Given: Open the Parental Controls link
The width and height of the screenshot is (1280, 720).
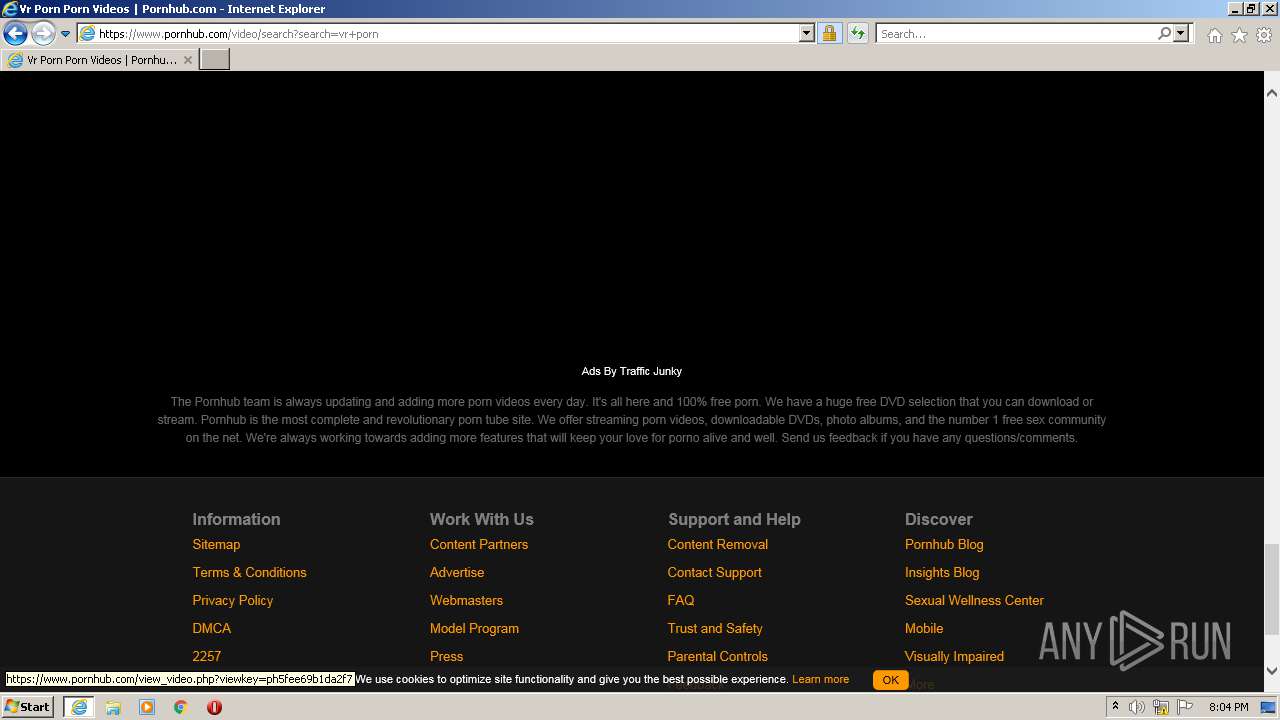Looking at the screenshot, I should point(717,656).
